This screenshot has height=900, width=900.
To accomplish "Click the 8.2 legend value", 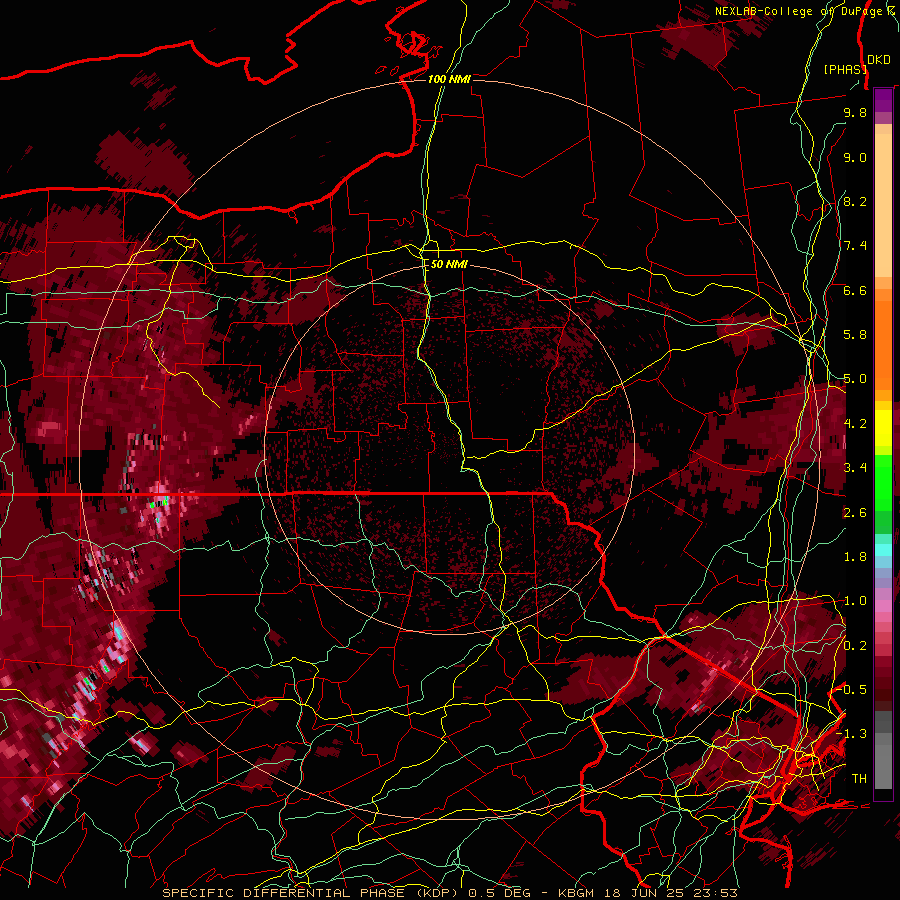I will 855,201.
